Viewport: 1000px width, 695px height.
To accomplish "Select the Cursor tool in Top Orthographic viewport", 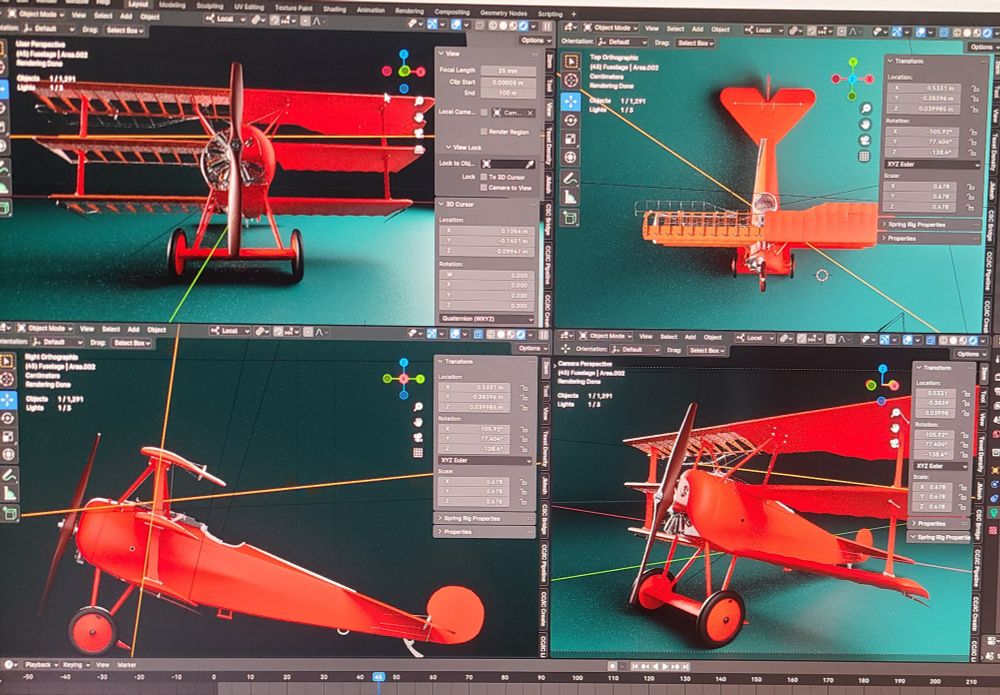I will click(570, 80).
